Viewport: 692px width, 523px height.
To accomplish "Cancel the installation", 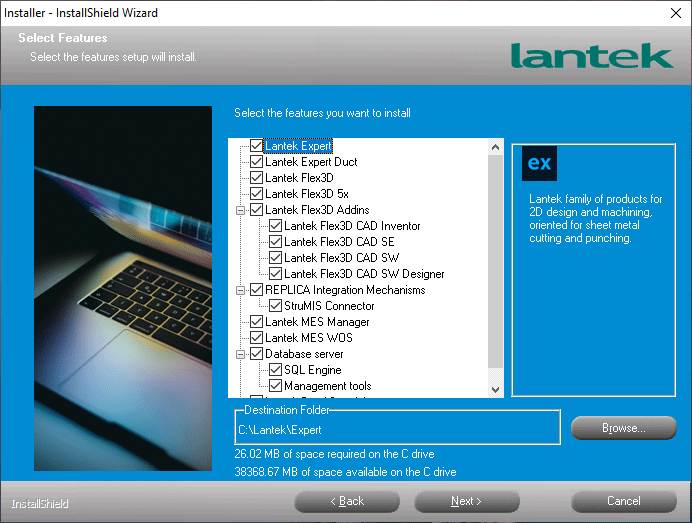I will [x=624, y=501].
